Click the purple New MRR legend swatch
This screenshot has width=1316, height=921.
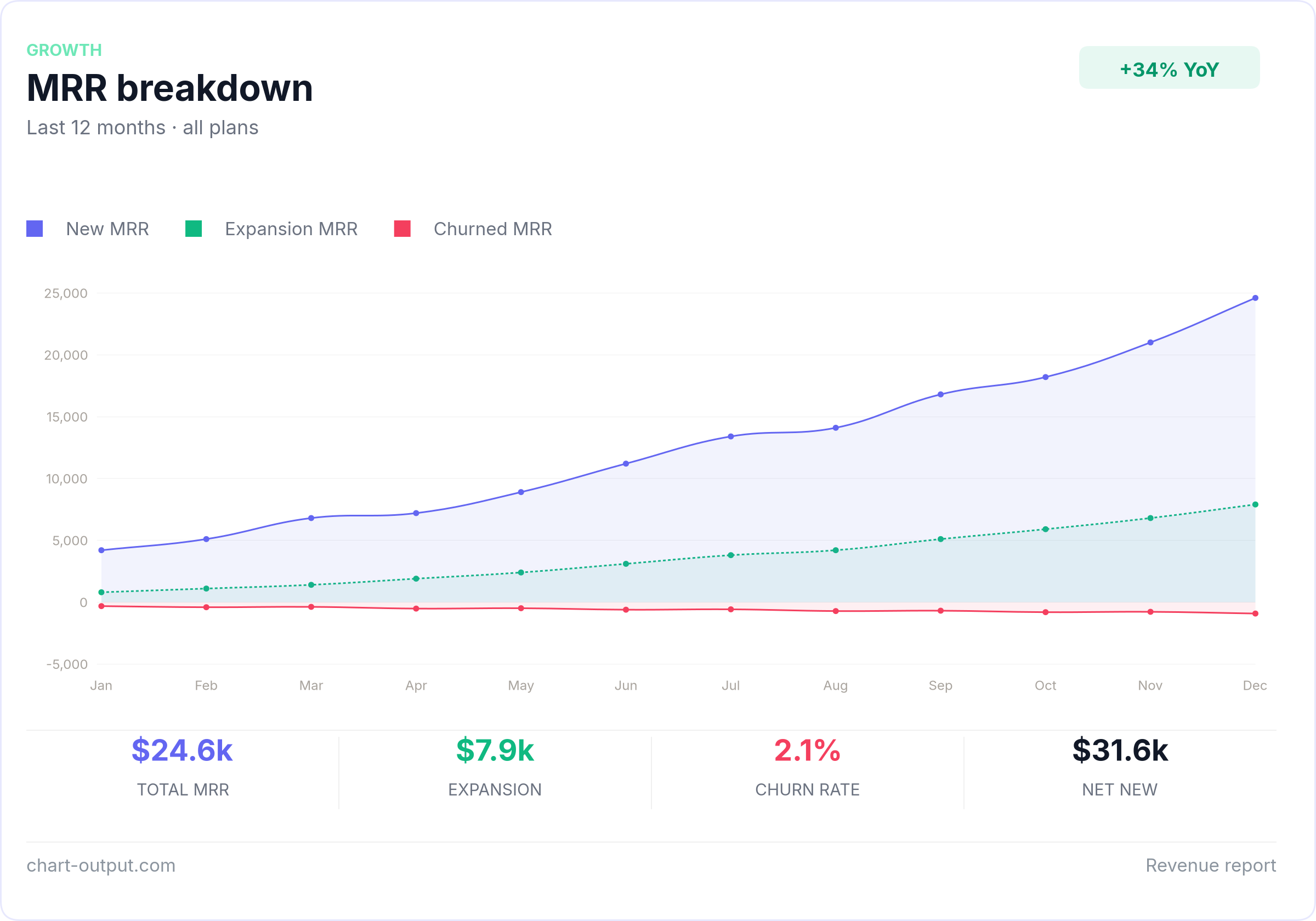(x=35, y=229)
